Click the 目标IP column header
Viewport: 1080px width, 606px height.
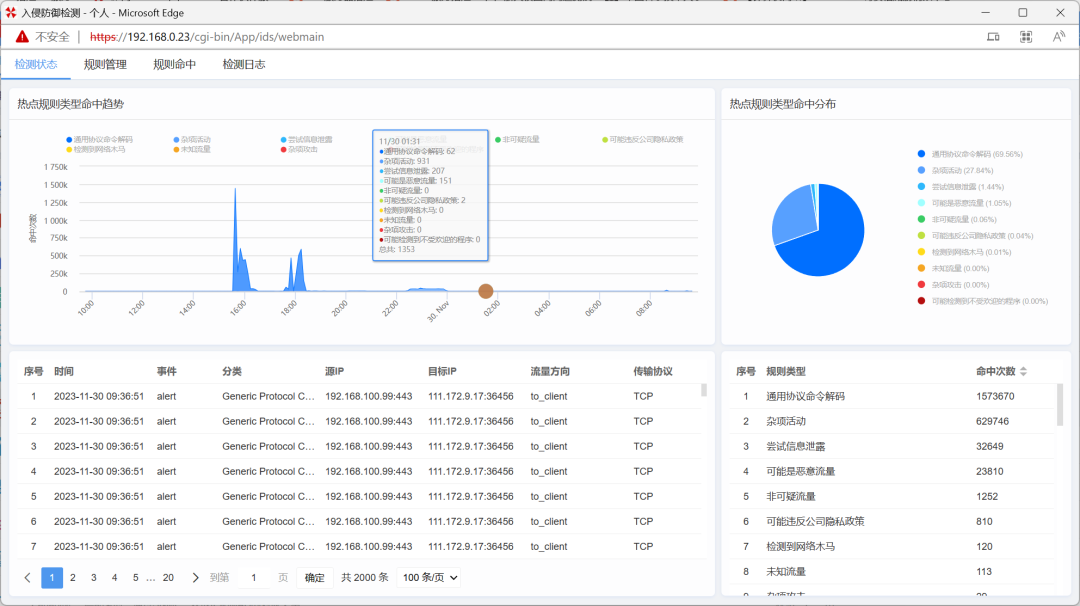[x=442, y=371]
